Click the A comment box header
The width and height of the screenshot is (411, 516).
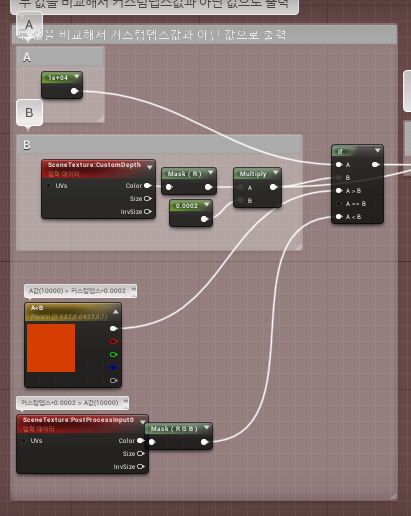[x=61, y=57]
